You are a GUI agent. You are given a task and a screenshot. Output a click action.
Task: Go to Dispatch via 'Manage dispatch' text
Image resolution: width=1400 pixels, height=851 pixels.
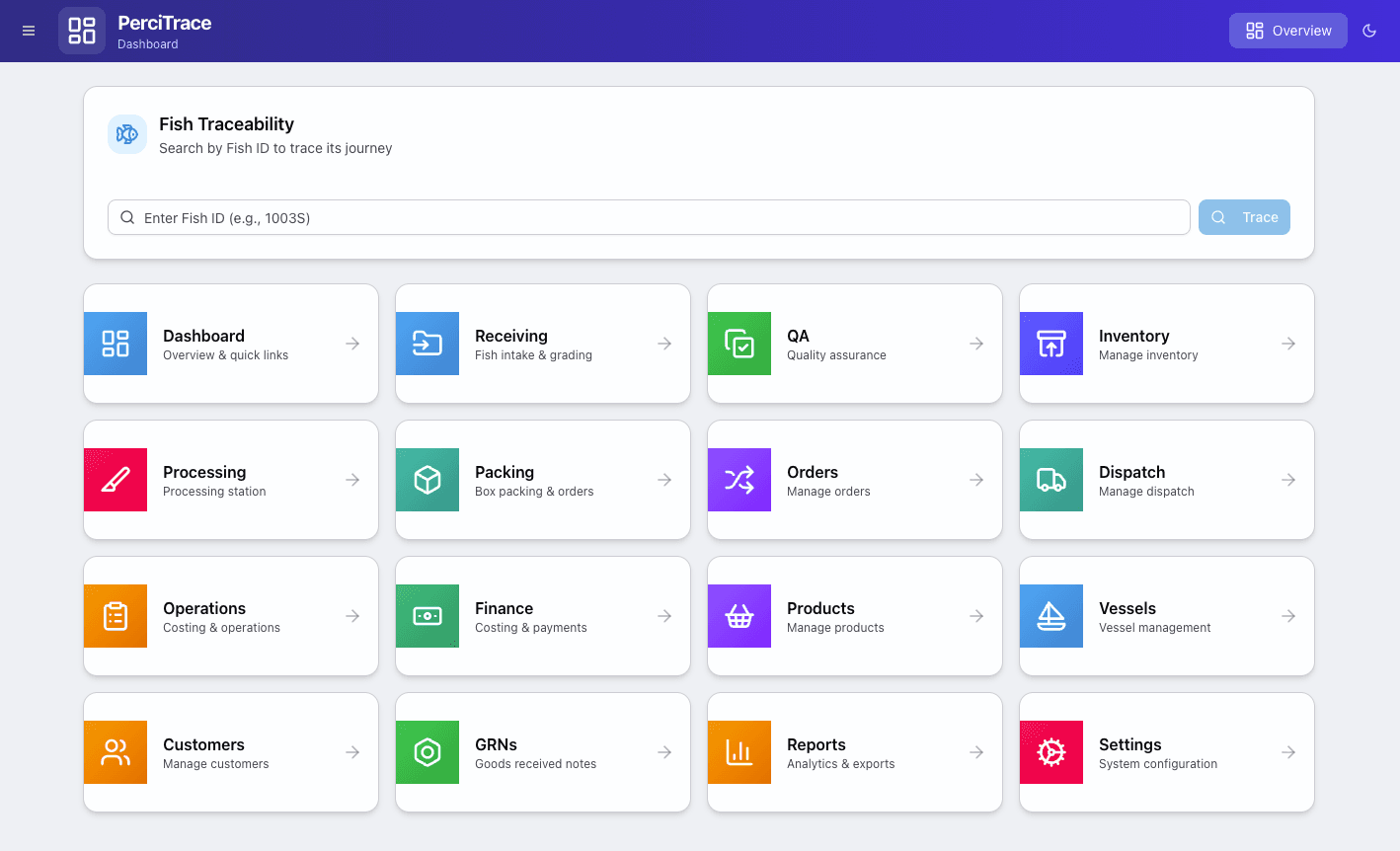pyautogui.click(x=1146, y=492)
